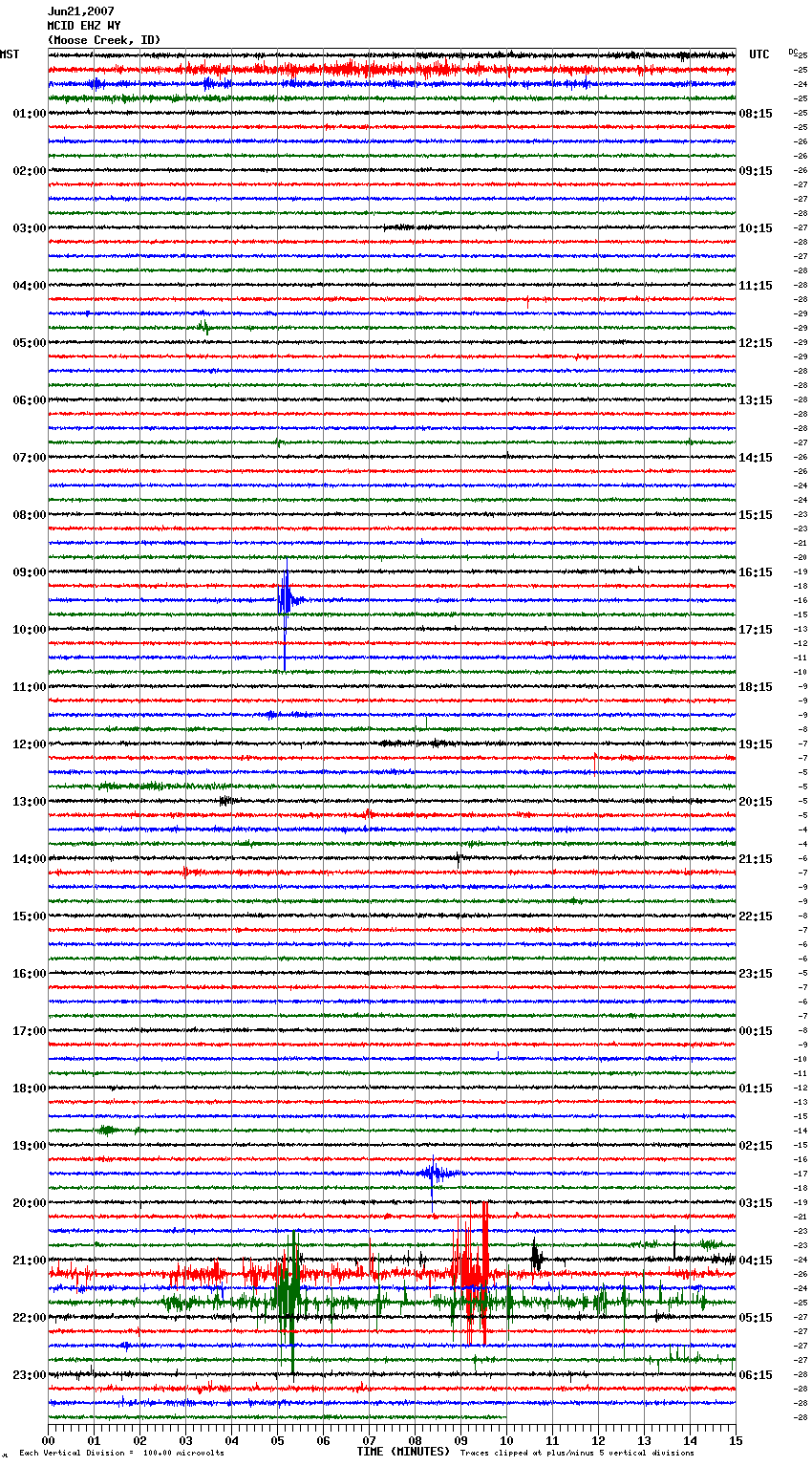Click the "22:15" UTC time label
812x1466 pixels.
click(756, 916)
